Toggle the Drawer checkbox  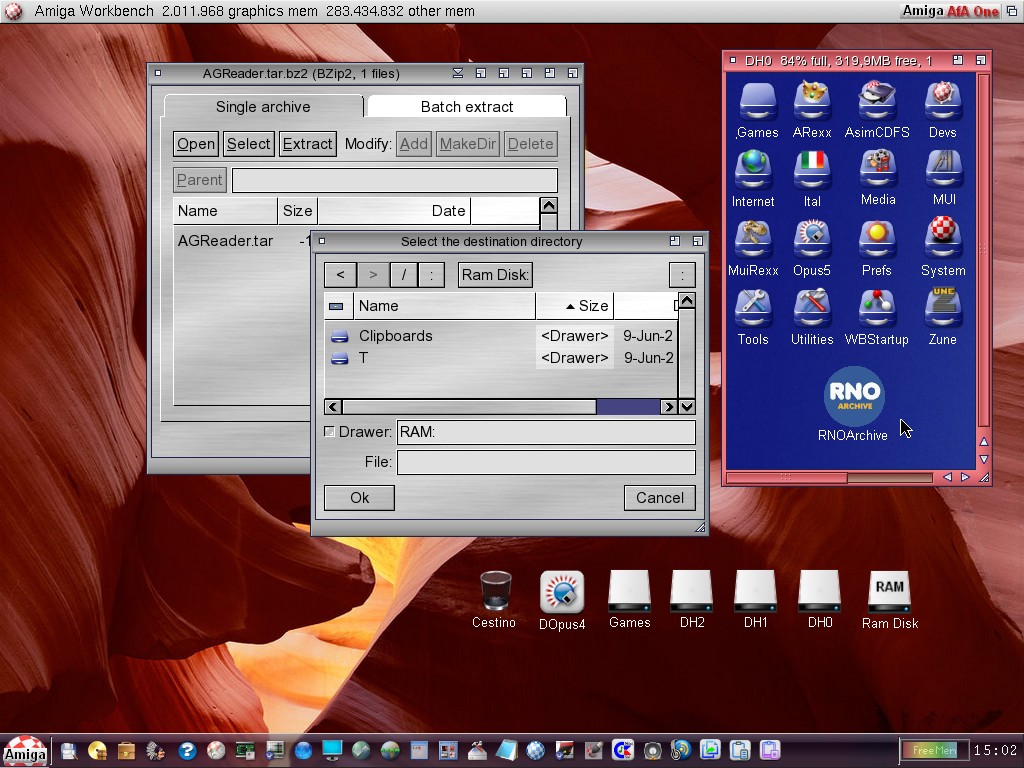coord(330,432)
